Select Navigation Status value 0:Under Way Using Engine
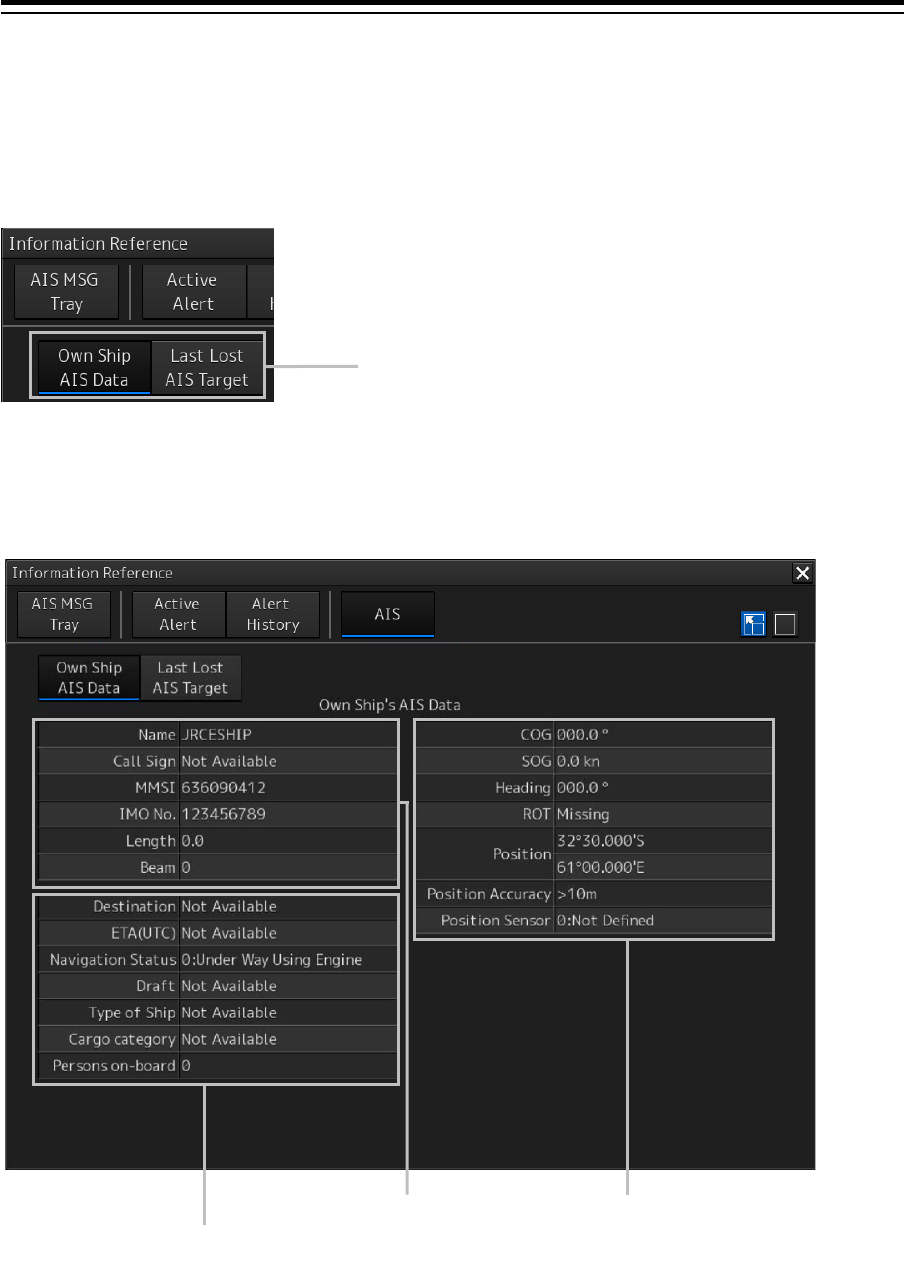Screen dimensions: 904x1288 click(271, 960)
